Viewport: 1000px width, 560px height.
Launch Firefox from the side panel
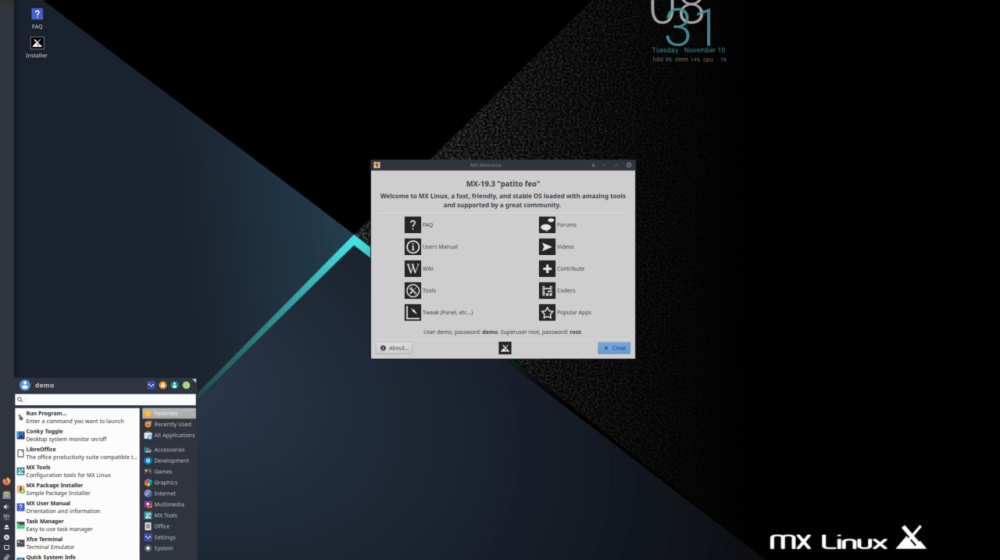click(x=6, y=482)
